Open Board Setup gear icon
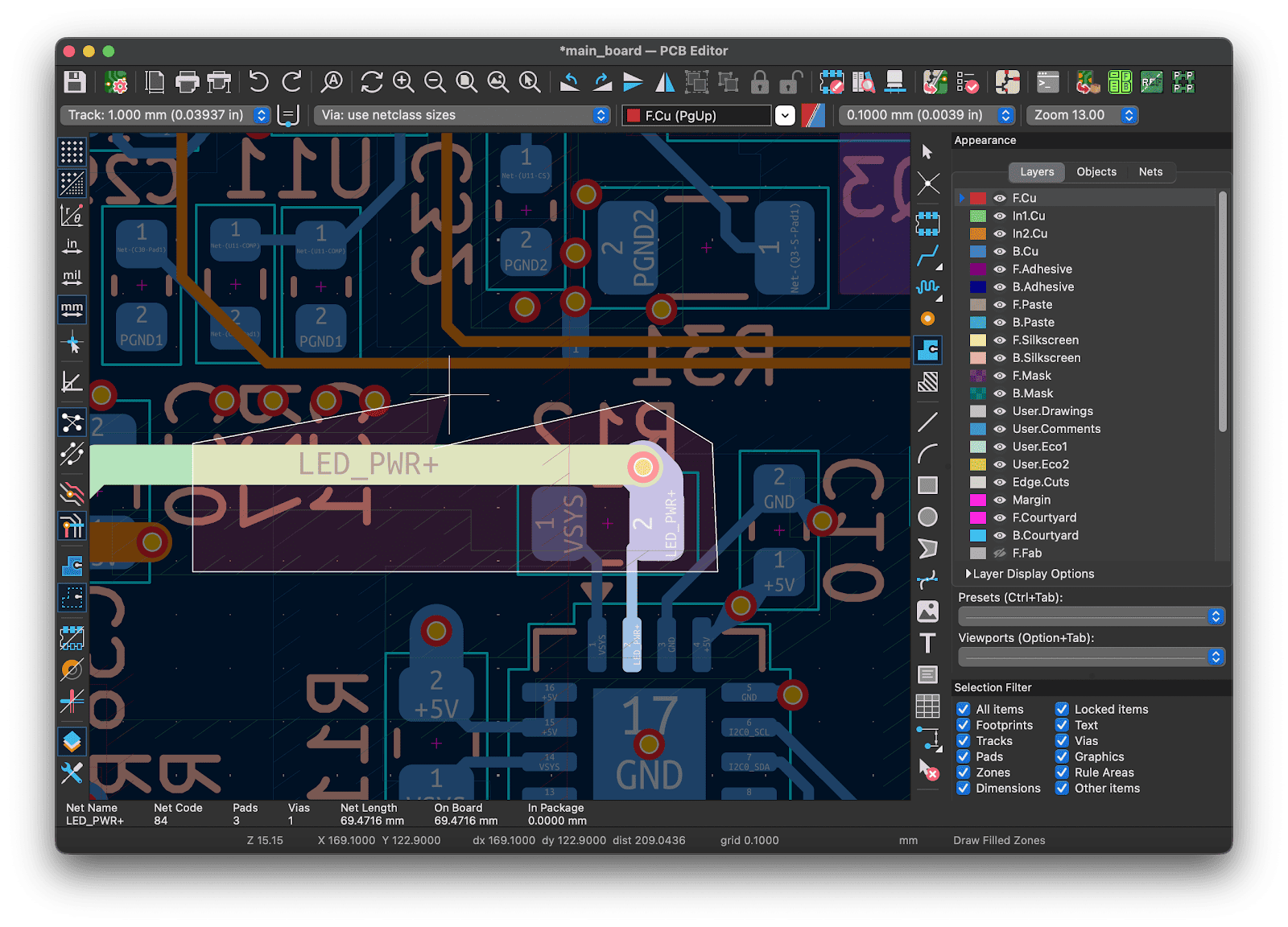This screenshot has height=927, width=1288. [117, 82]
